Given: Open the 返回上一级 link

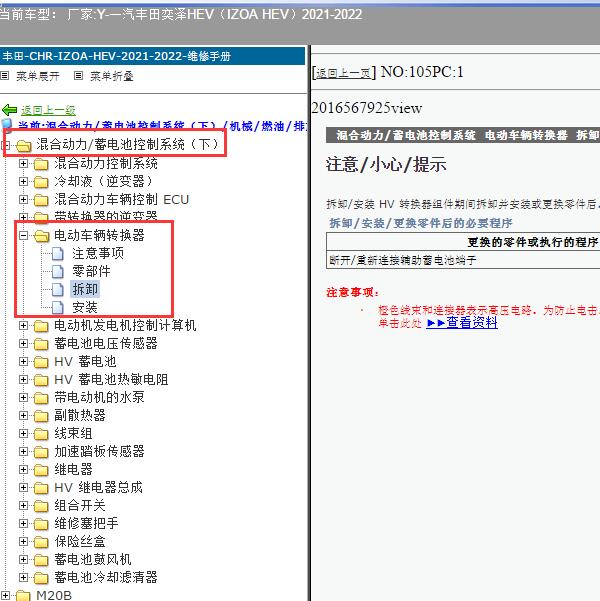Looking at the screenshot, I should pyautogui.click(x=48, y=110).
